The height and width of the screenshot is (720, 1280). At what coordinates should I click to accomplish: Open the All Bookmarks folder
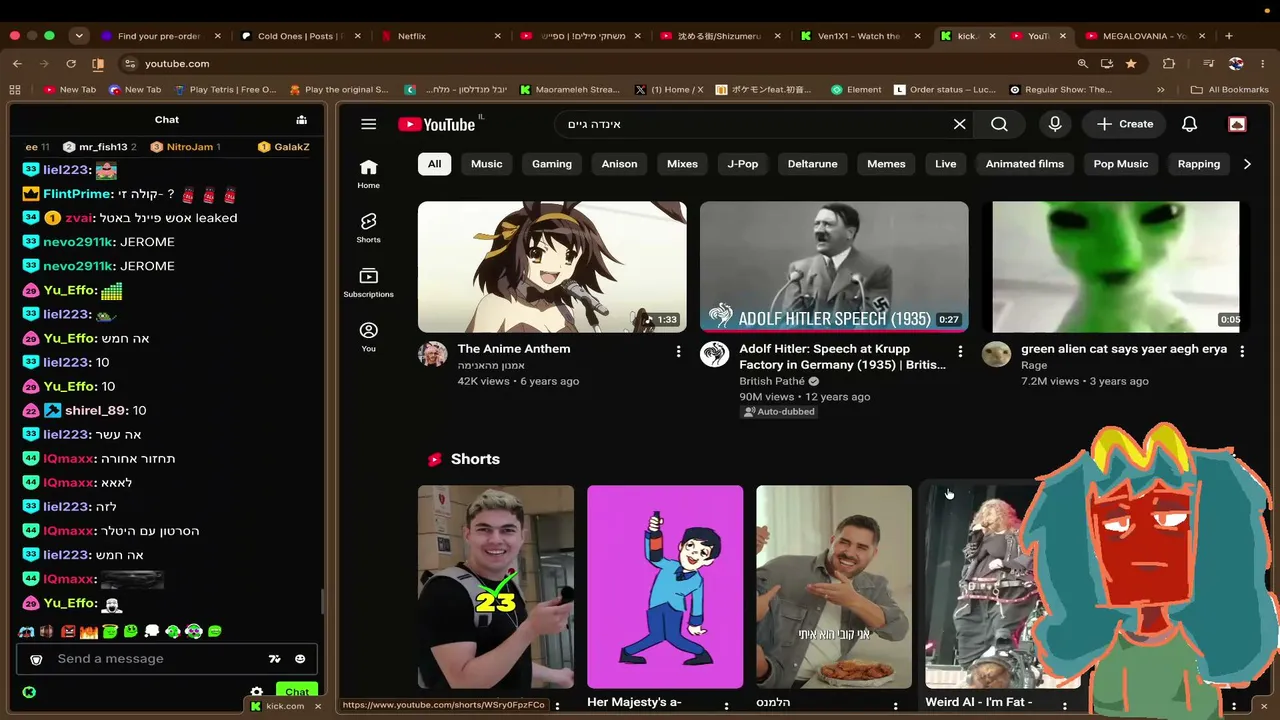click(x=1231, y=89)
